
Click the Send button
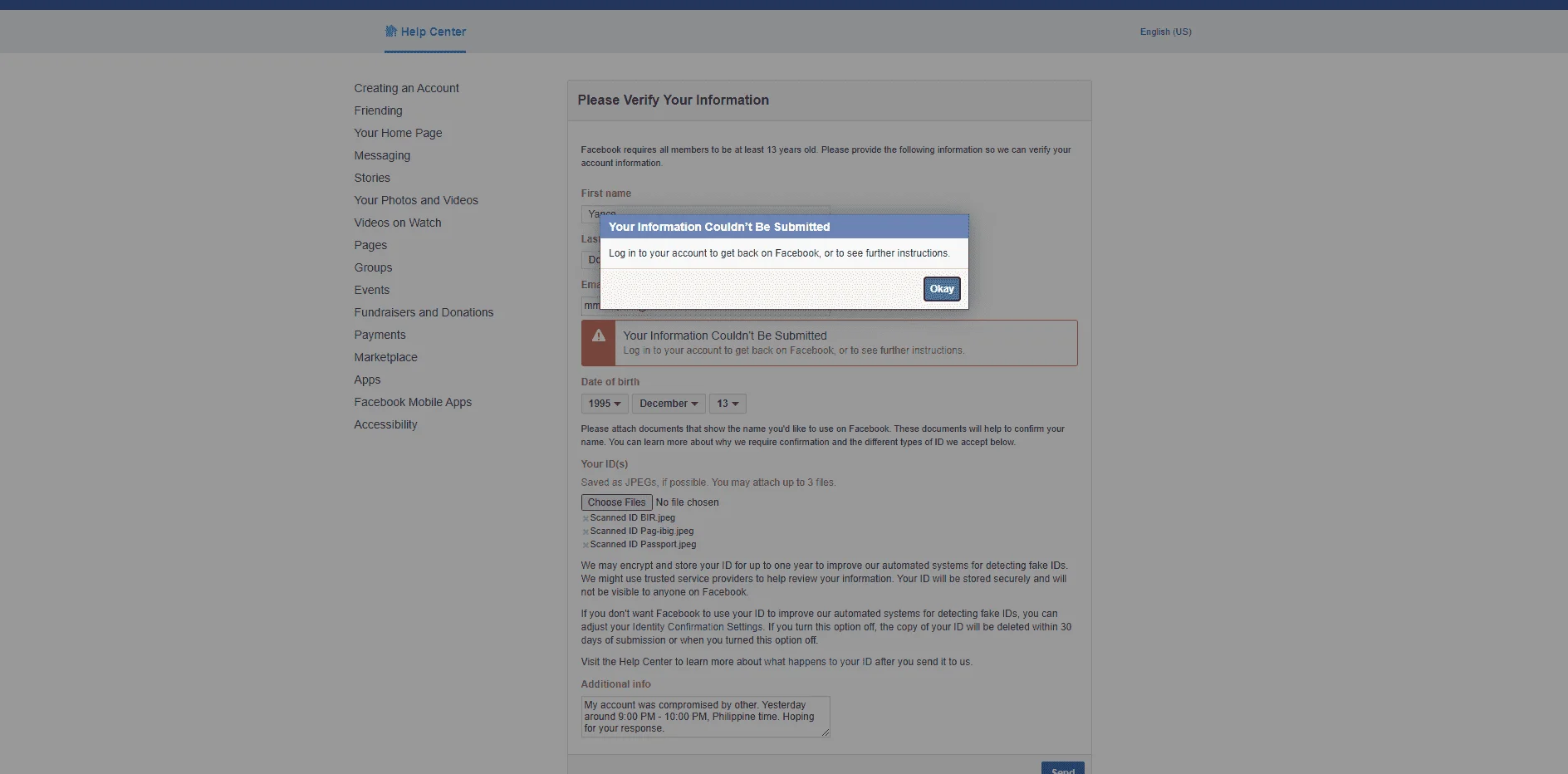pyautogui.click(x=1062, y=768)
